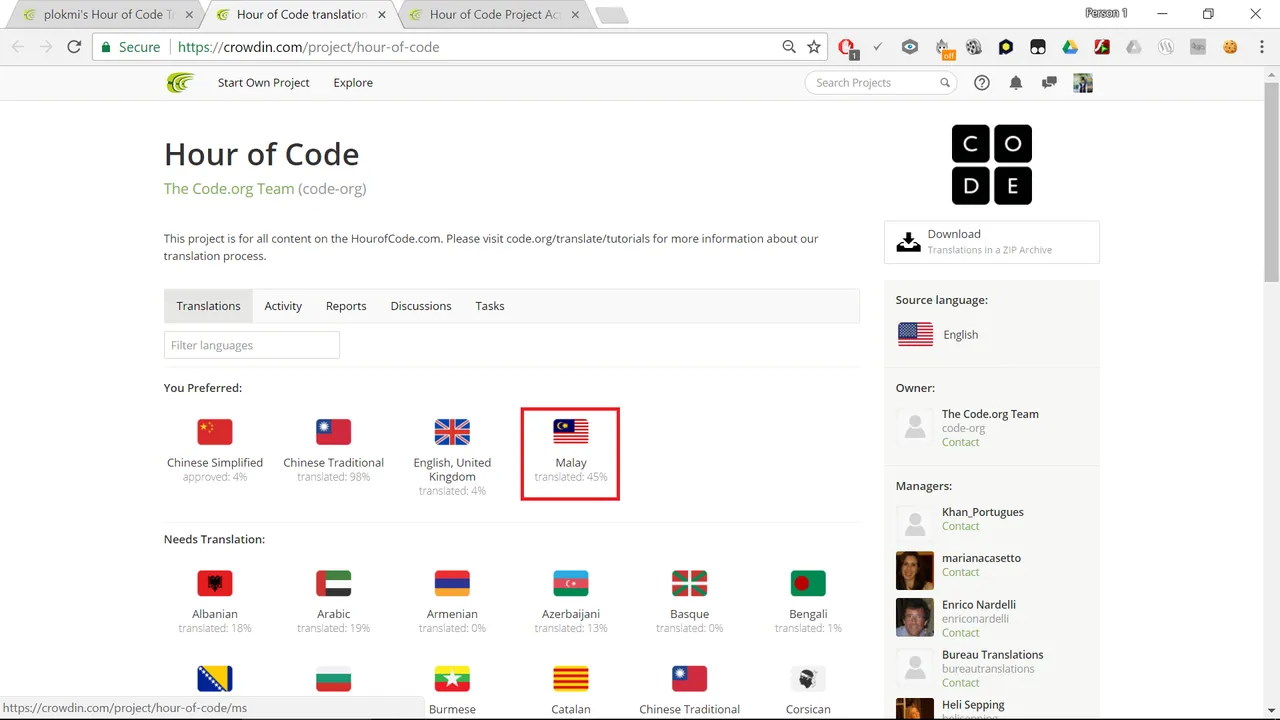1280x720 pixels.
Task: Click the Google Drive extension icon
Action: (1070, 47)
